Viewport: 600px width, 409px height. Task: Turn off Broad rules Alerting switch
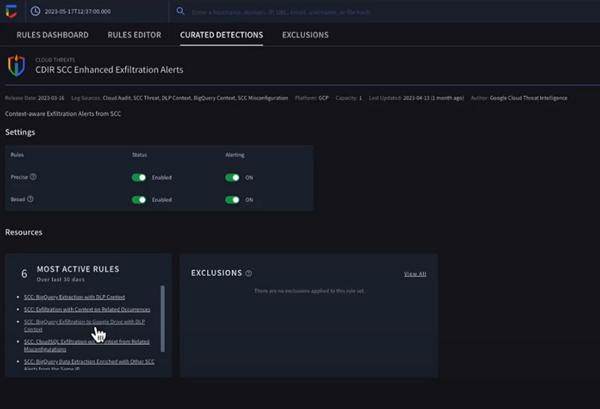tap(232, 199)
